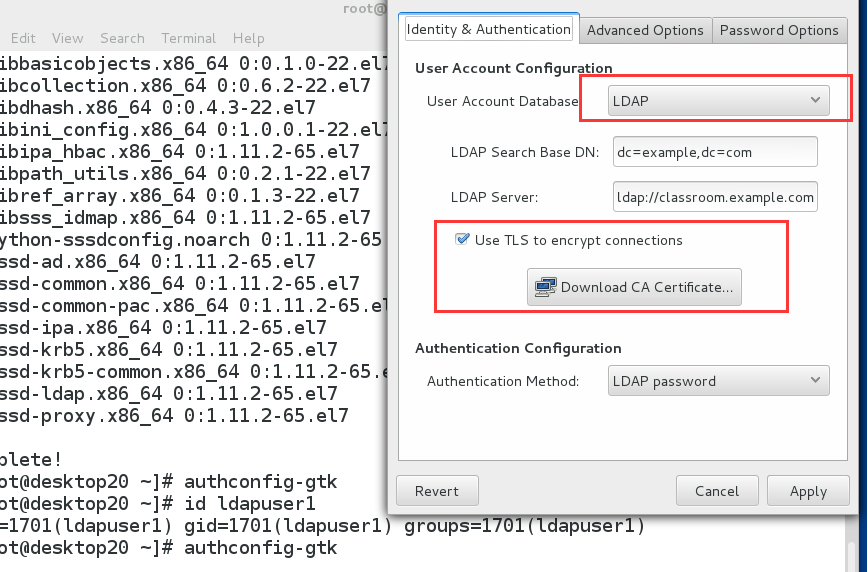Click the 'python-sssdconfig.noarch' line in terminal
The height and width of the screenshot is (572, 868).
(191, 240)
